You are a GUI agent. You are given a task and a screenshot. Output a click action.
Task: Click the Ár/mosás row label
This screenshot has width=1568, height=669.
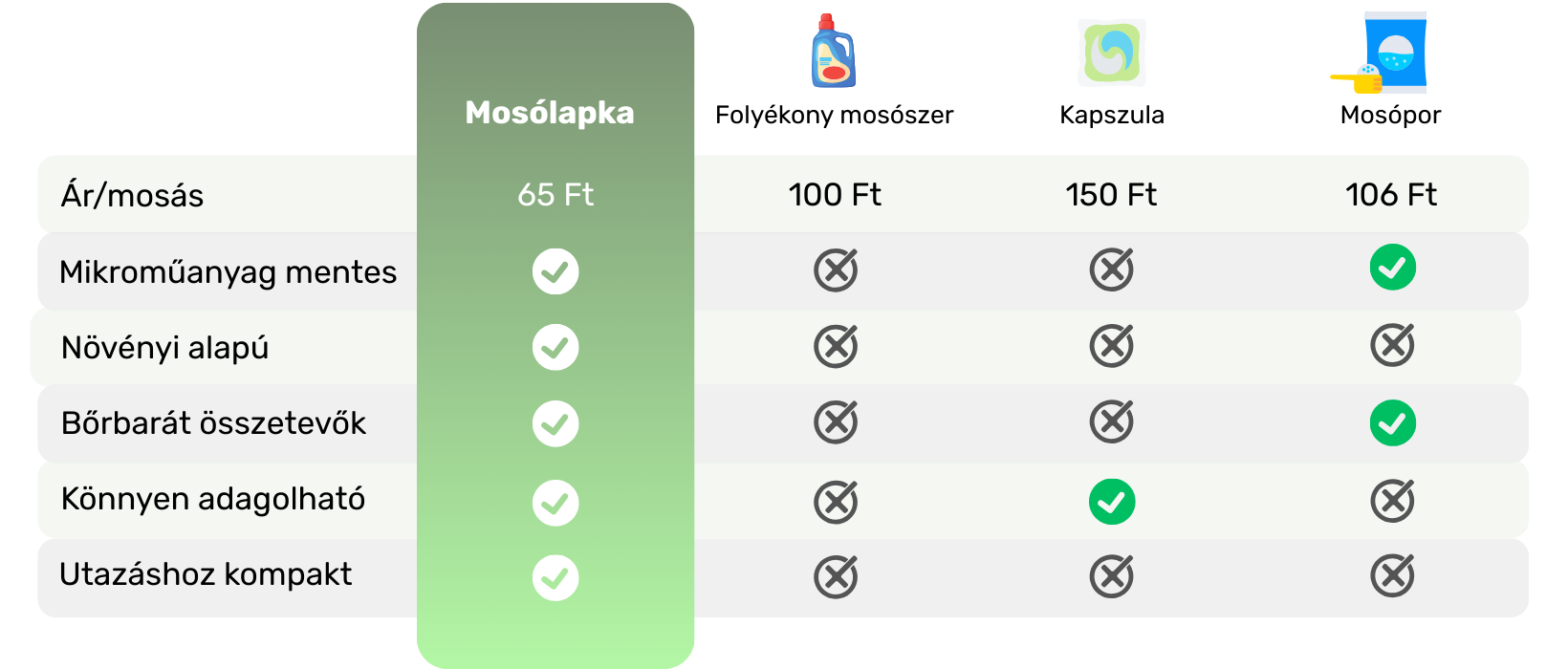pos(133,196)
